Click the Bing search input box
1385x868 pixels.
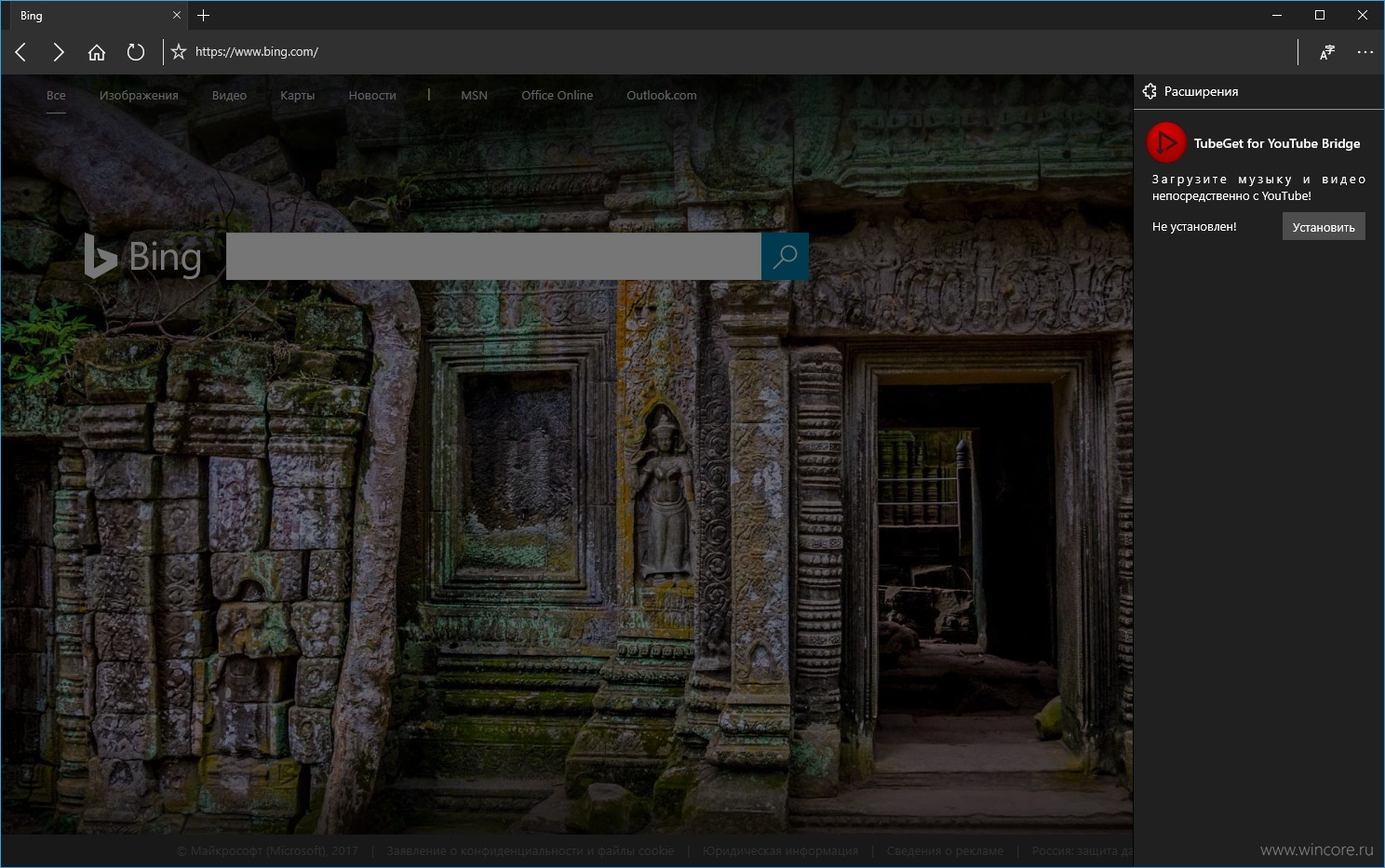493,256
